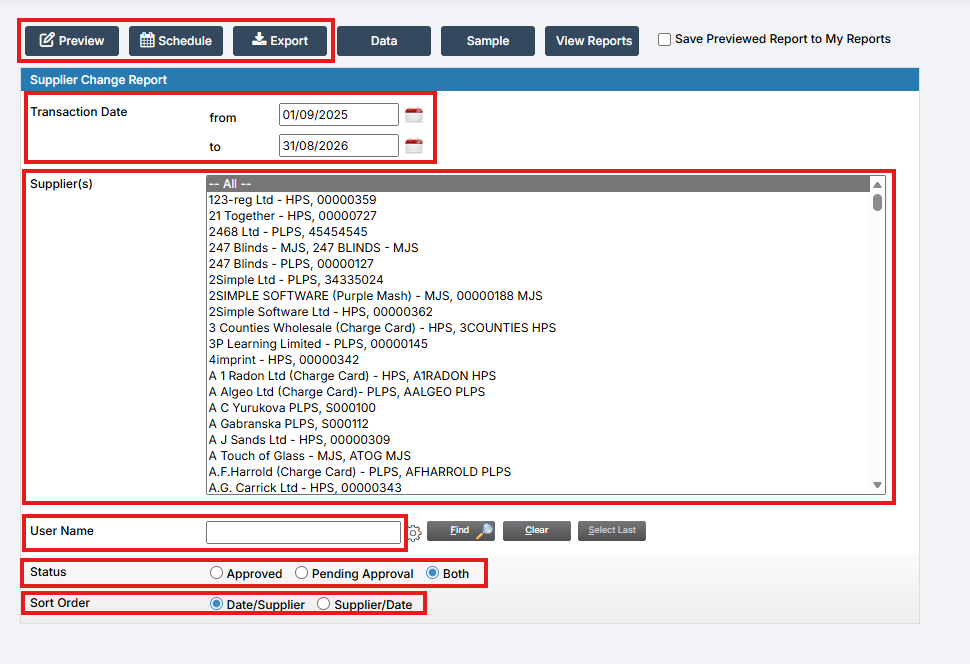Click the Schedule button with calendar icon
970x664 pixels.
(x=176, y=41)
